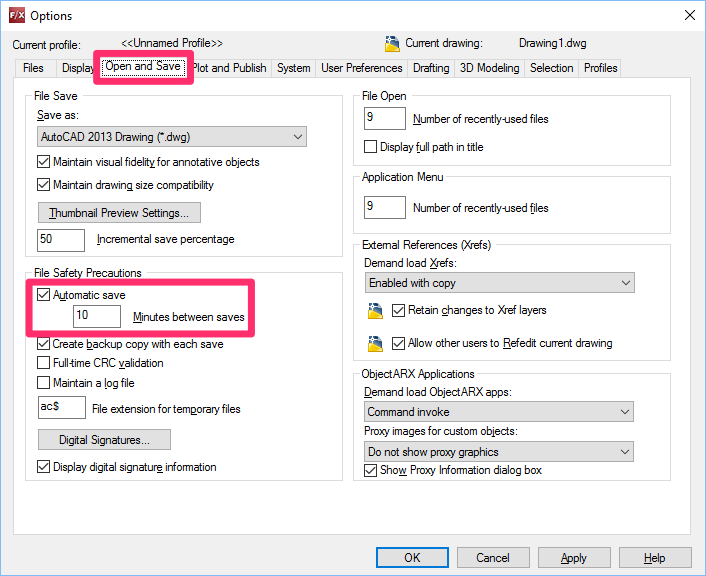The image size is (706, 576).
Task: Click drawing icon next to Retain changes to Xref layers
Action: [x=375, y=311]
